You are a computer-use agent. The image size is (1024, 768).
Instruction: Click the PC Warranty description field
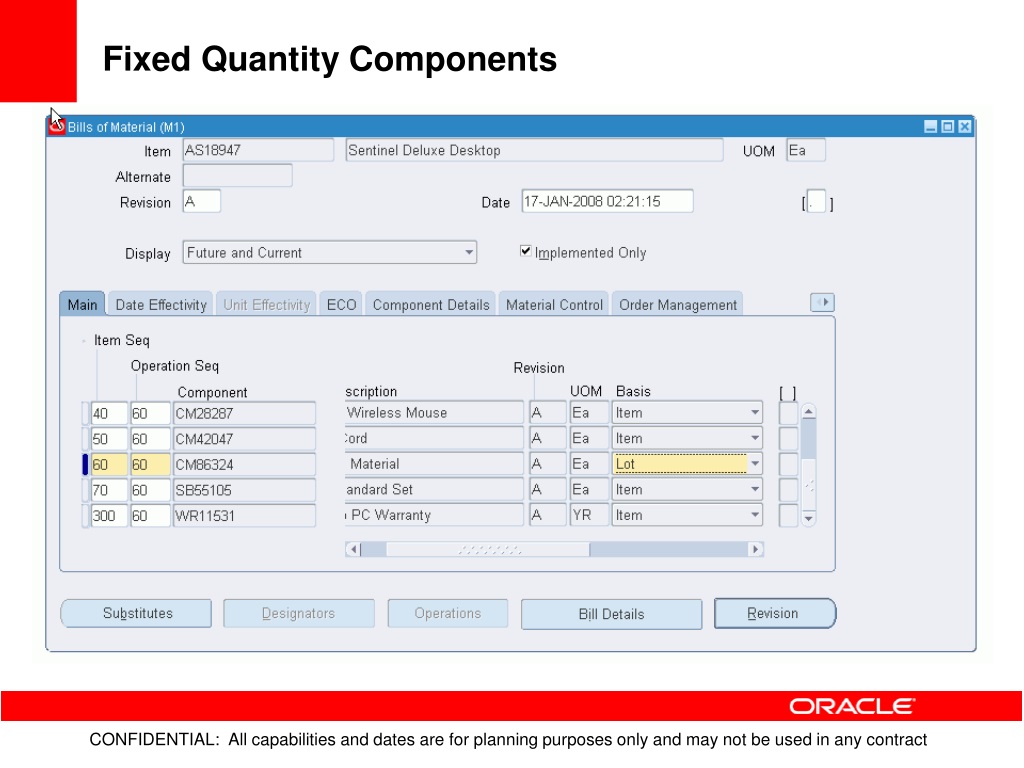point(434,515)
